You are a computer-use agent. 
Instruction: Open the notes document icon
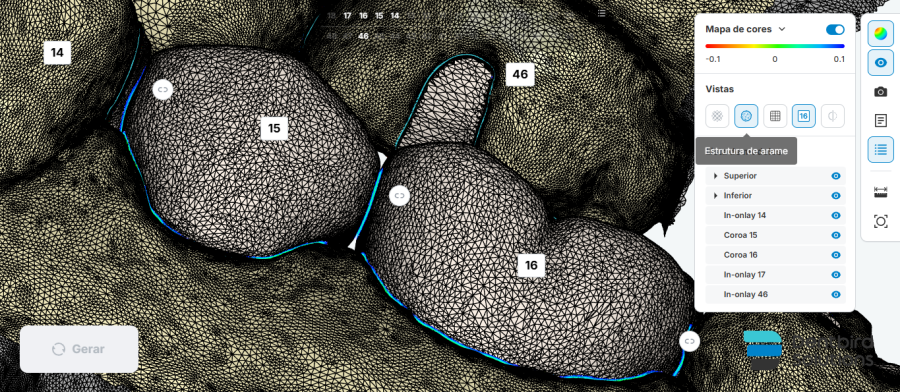(880, 121)
